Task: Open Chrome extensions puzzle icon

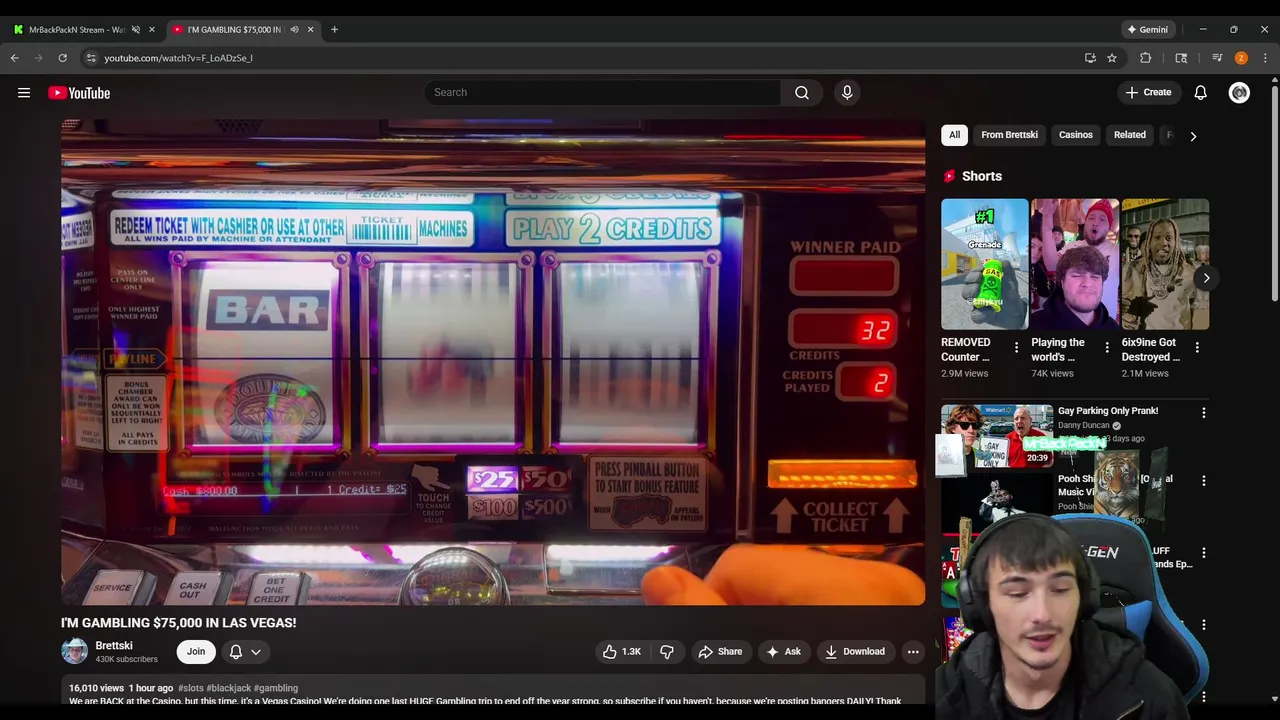Action: point(1146,58)
